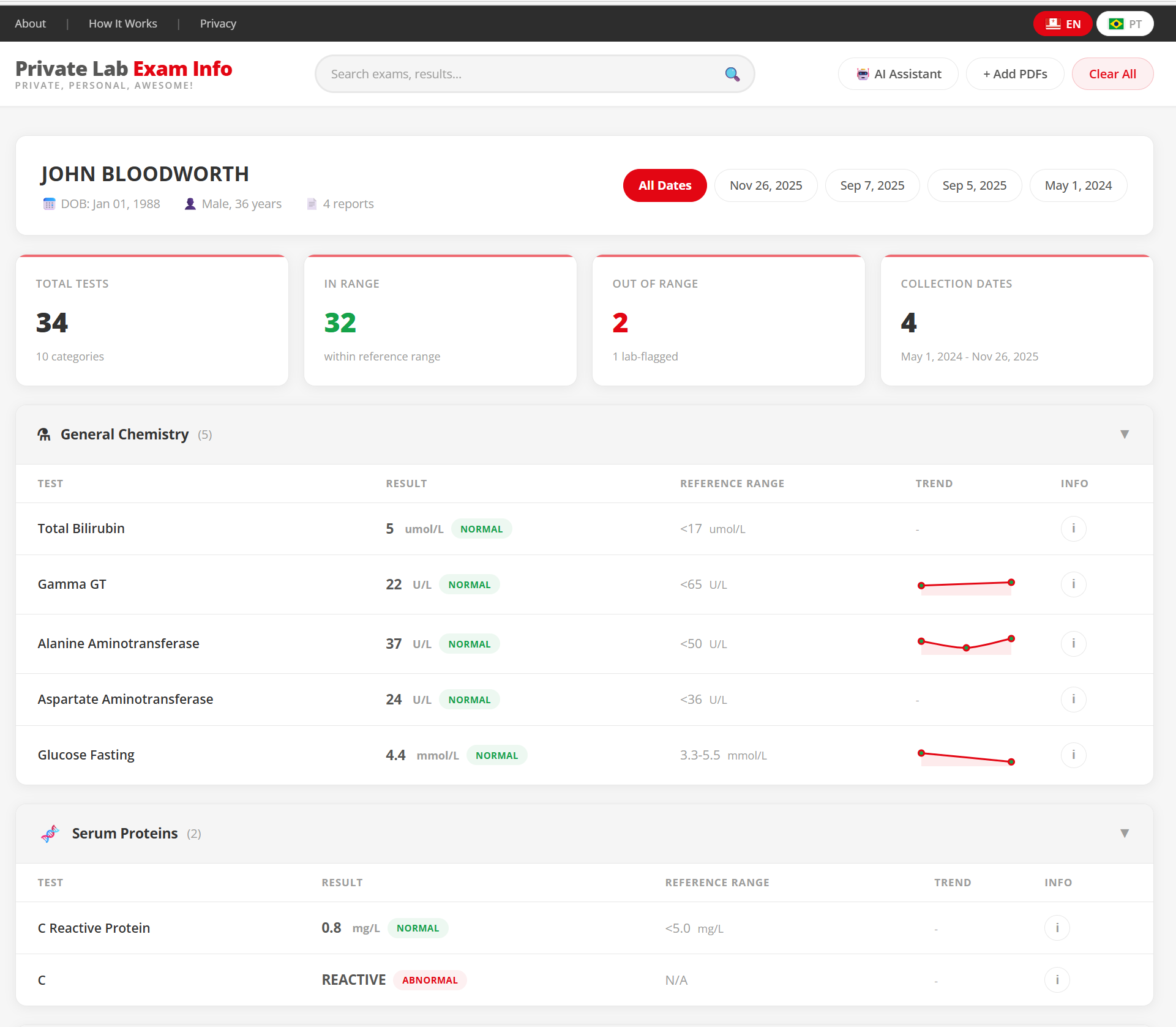
Task: Click the In Range summary card
Action: point(440,320)
